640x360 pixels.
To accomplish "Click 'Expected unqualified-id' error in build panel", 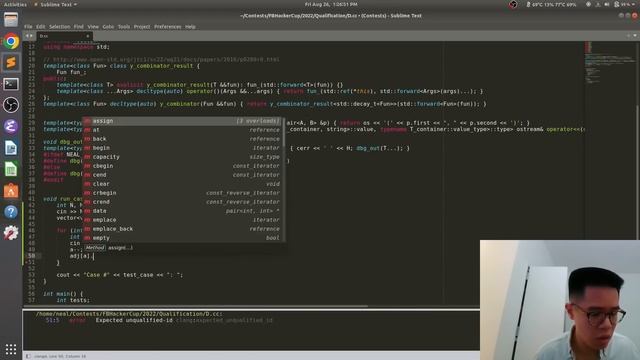I will point(134,320).
